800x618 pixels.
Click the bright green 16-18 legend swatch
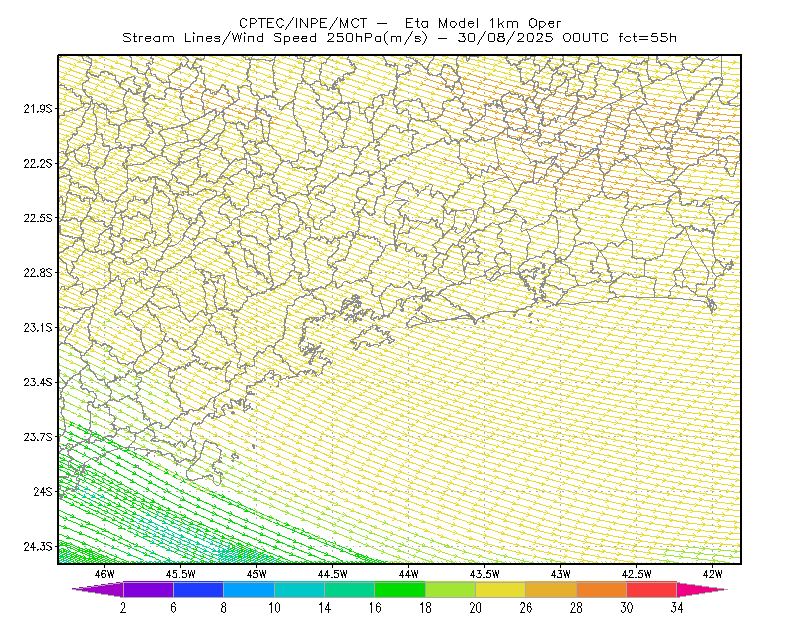tap(400, 589)
